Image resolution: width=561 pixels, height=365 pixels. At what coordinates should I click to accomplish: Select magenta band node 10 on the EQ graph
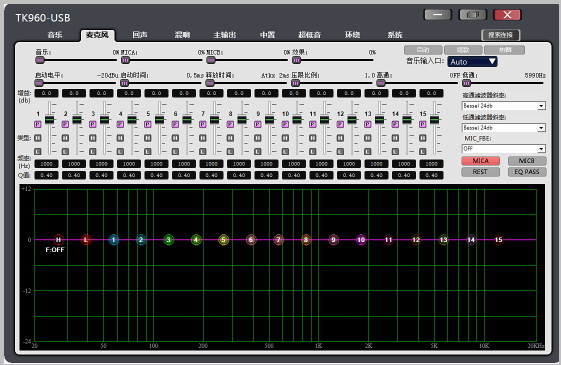coord(361,239)
